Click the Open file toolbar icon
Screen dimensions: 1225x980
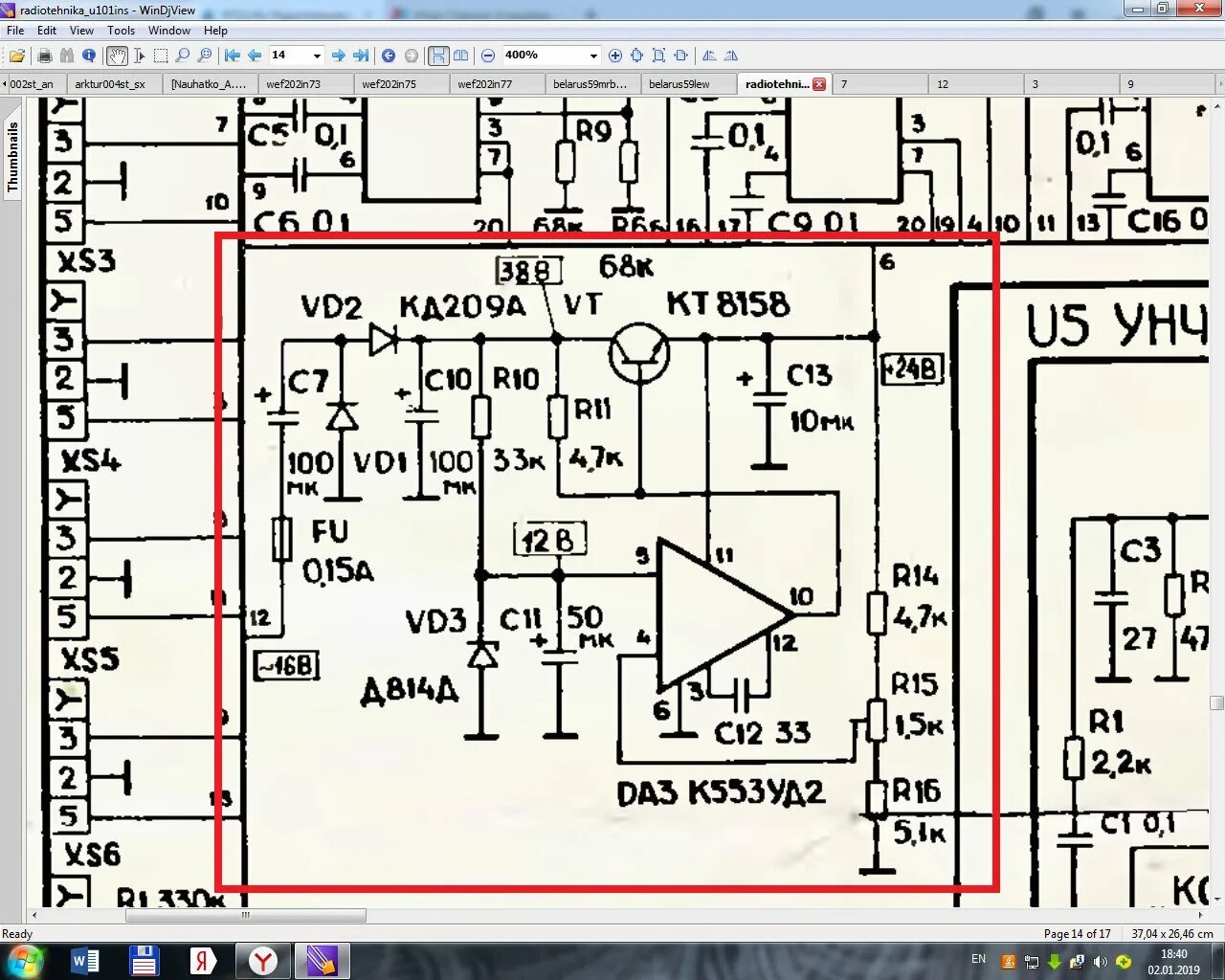(17, 56)
